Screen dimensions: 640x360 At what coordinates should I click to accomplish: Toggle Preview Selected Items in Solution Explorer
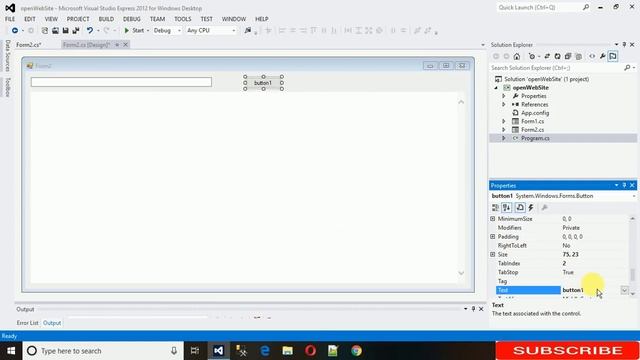613,56
